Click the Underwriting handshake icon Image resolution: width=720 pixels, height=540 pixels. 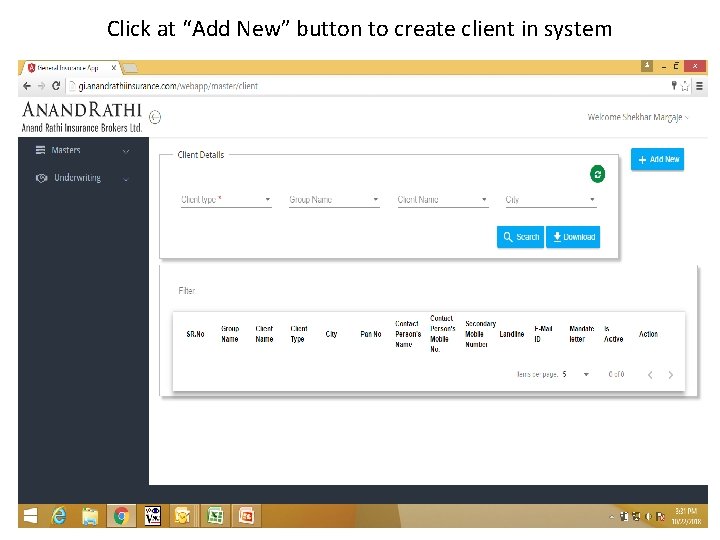[41, 178]
